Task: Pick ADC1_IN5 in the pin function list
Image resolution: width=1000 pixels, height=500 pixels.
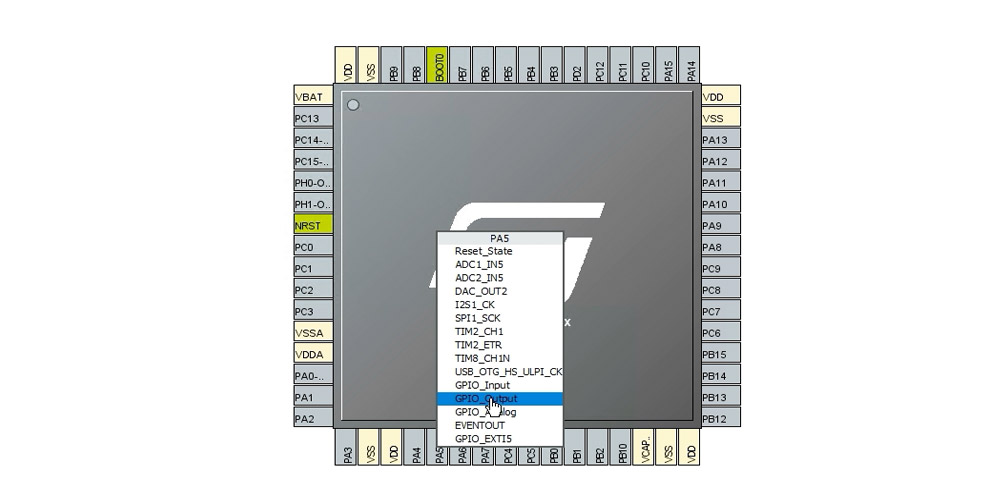Action: [499, 265]
